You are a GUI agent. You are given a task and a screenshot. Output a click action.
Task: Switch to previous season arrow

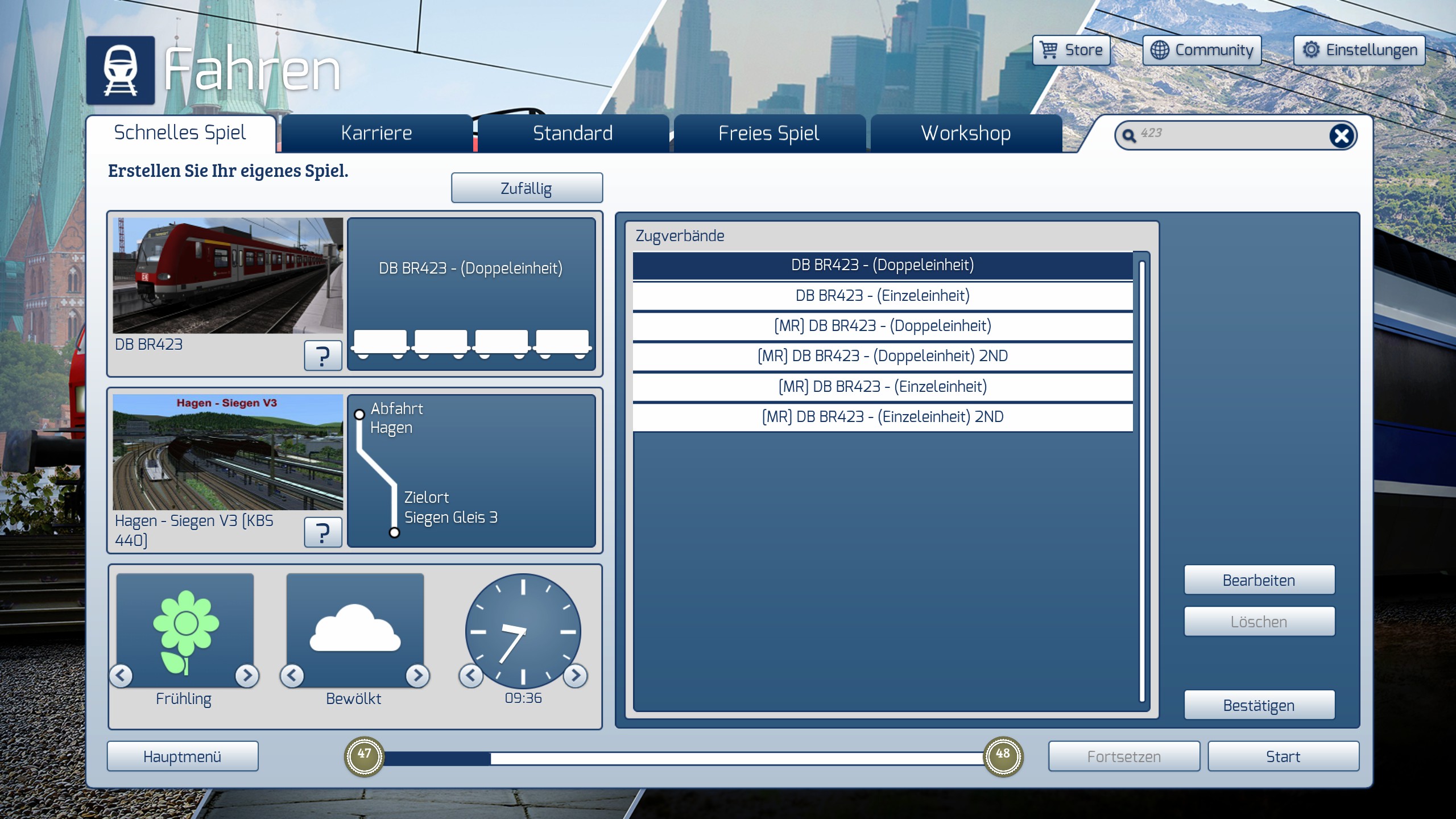[121, 675]
